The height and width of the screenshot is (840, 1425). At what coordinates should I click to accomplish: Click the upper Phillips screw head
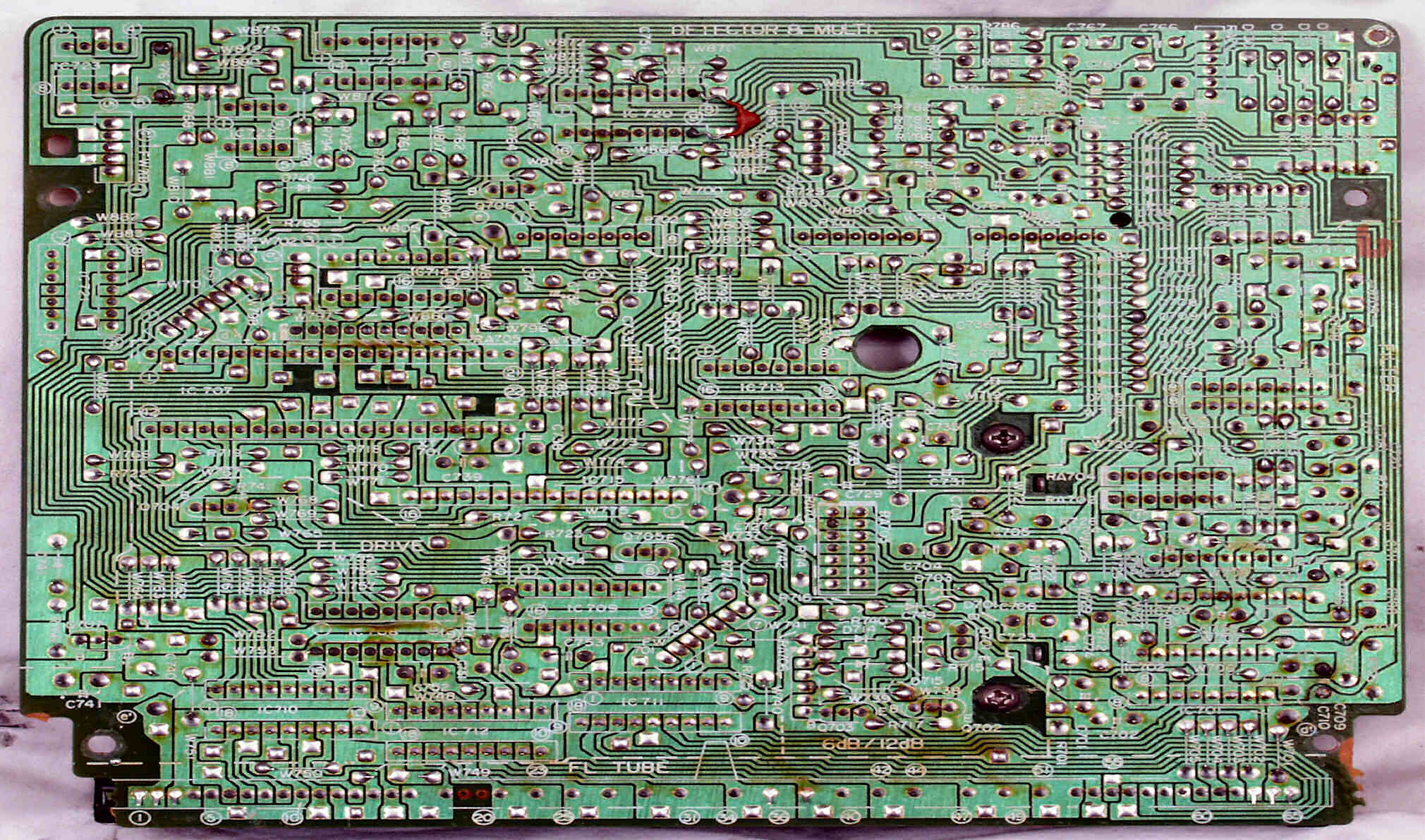1002,438
